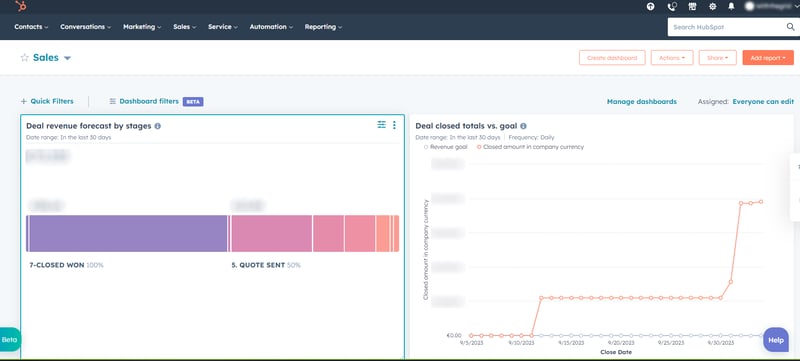Open the Share dropdown

pyautogui.click(x=717, y=58)
